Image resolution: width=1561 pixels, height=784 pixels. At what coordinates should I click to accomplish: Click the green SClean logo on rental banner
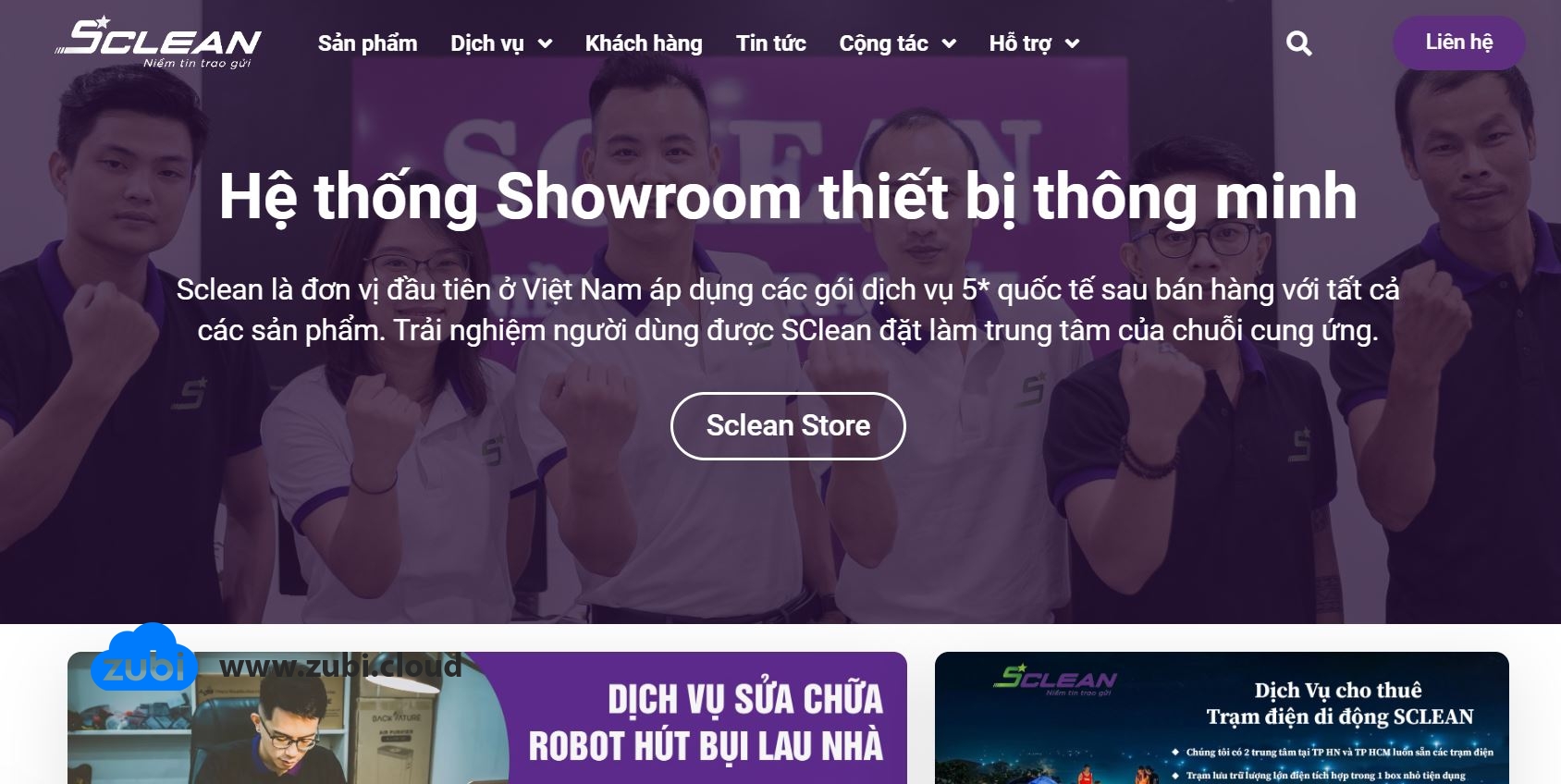click(x=1055, y=680)
